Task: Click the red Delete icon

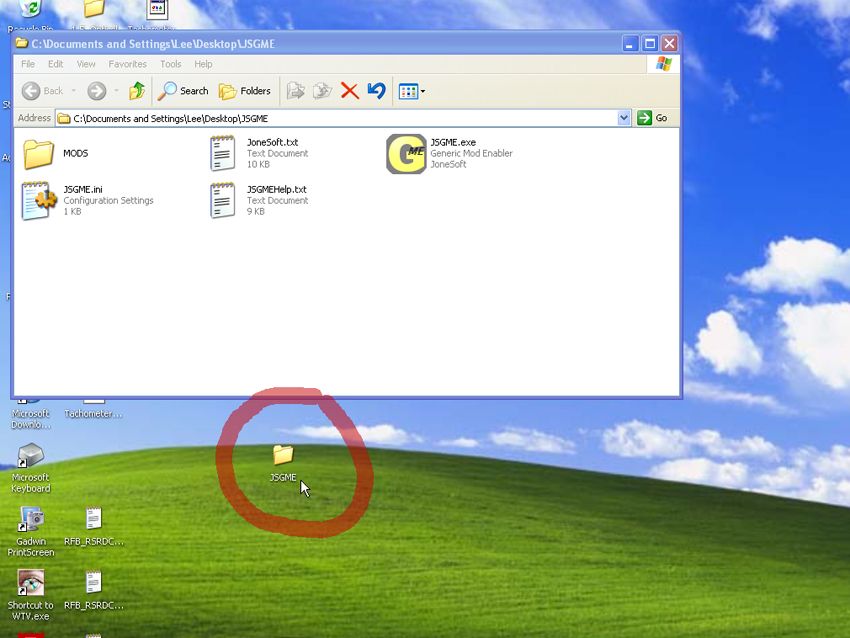Action: coord(350,91)
